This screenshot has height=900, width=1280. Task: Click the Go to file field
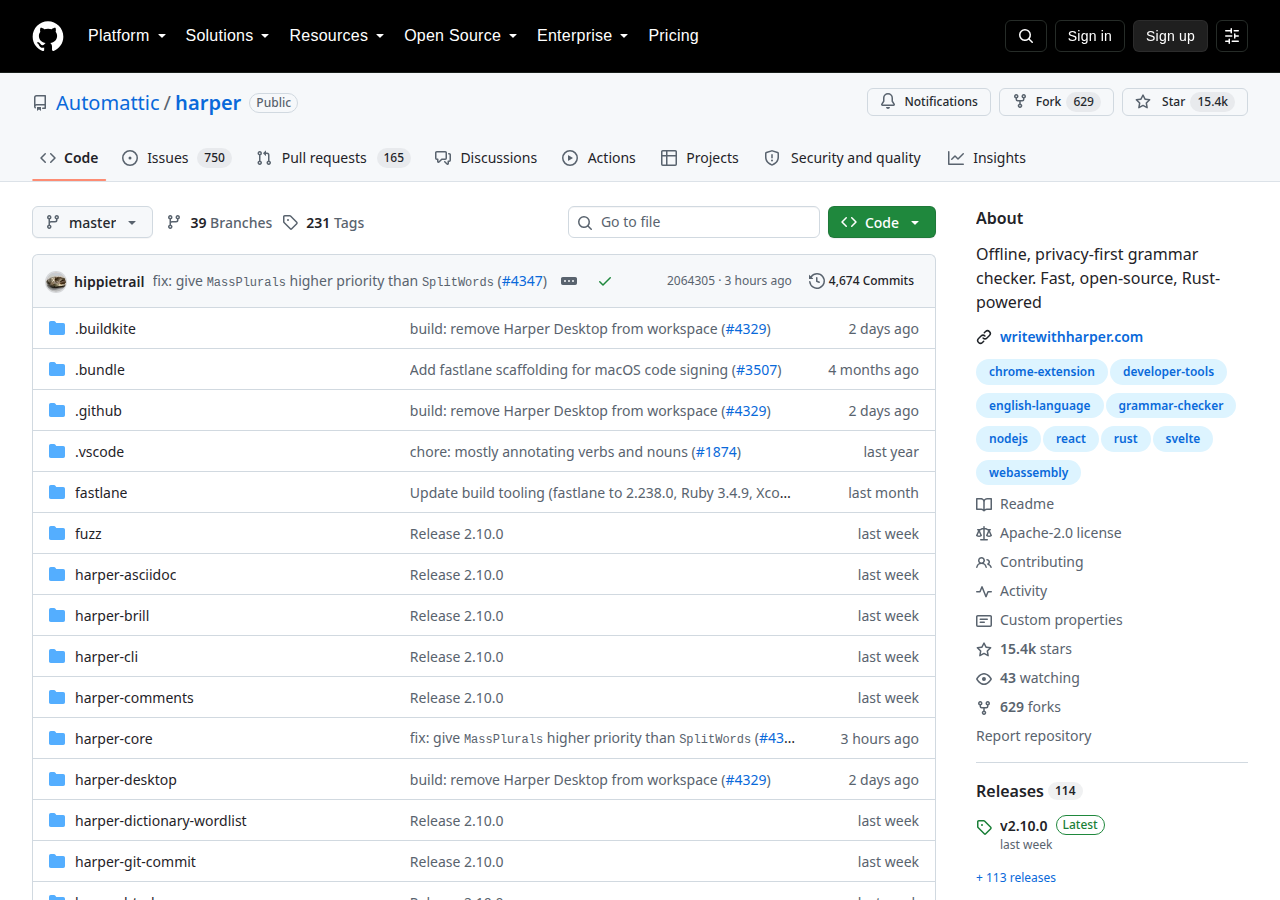[694, 222]
